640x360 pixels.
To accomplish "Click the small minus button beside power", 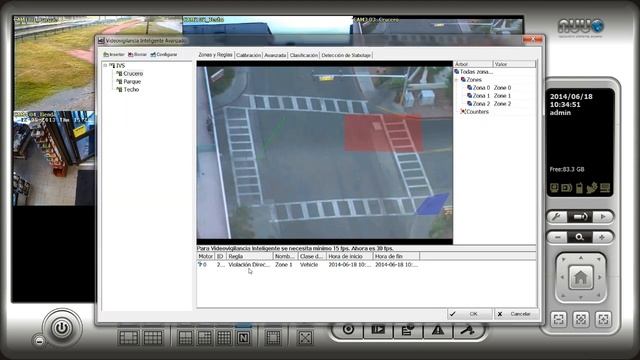I will click(x=39, y=341).
